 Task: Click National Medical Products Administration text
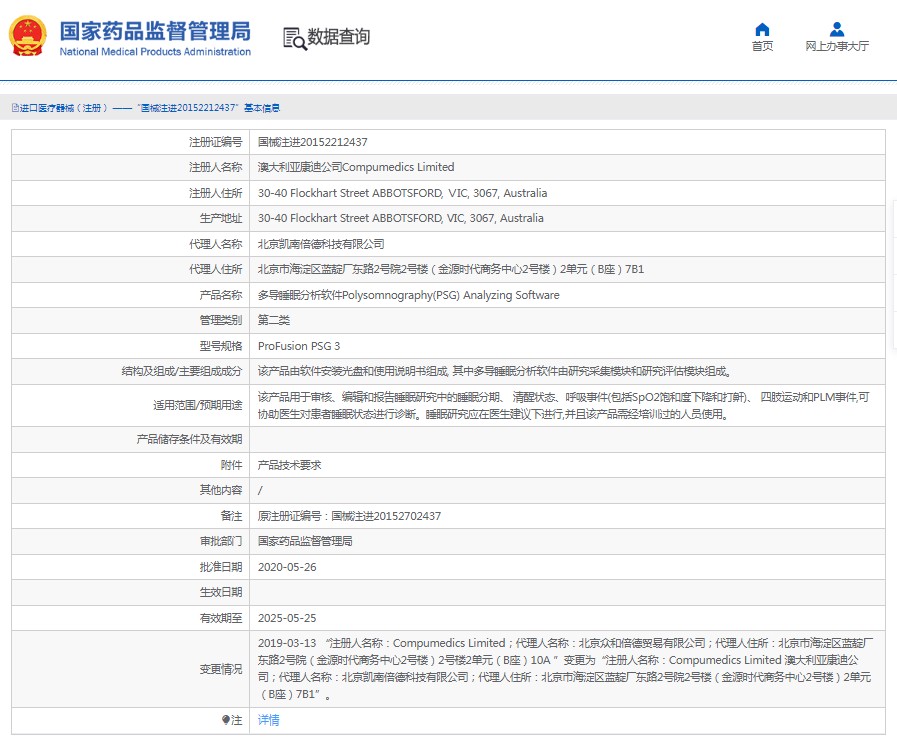[x=155, y=51]
